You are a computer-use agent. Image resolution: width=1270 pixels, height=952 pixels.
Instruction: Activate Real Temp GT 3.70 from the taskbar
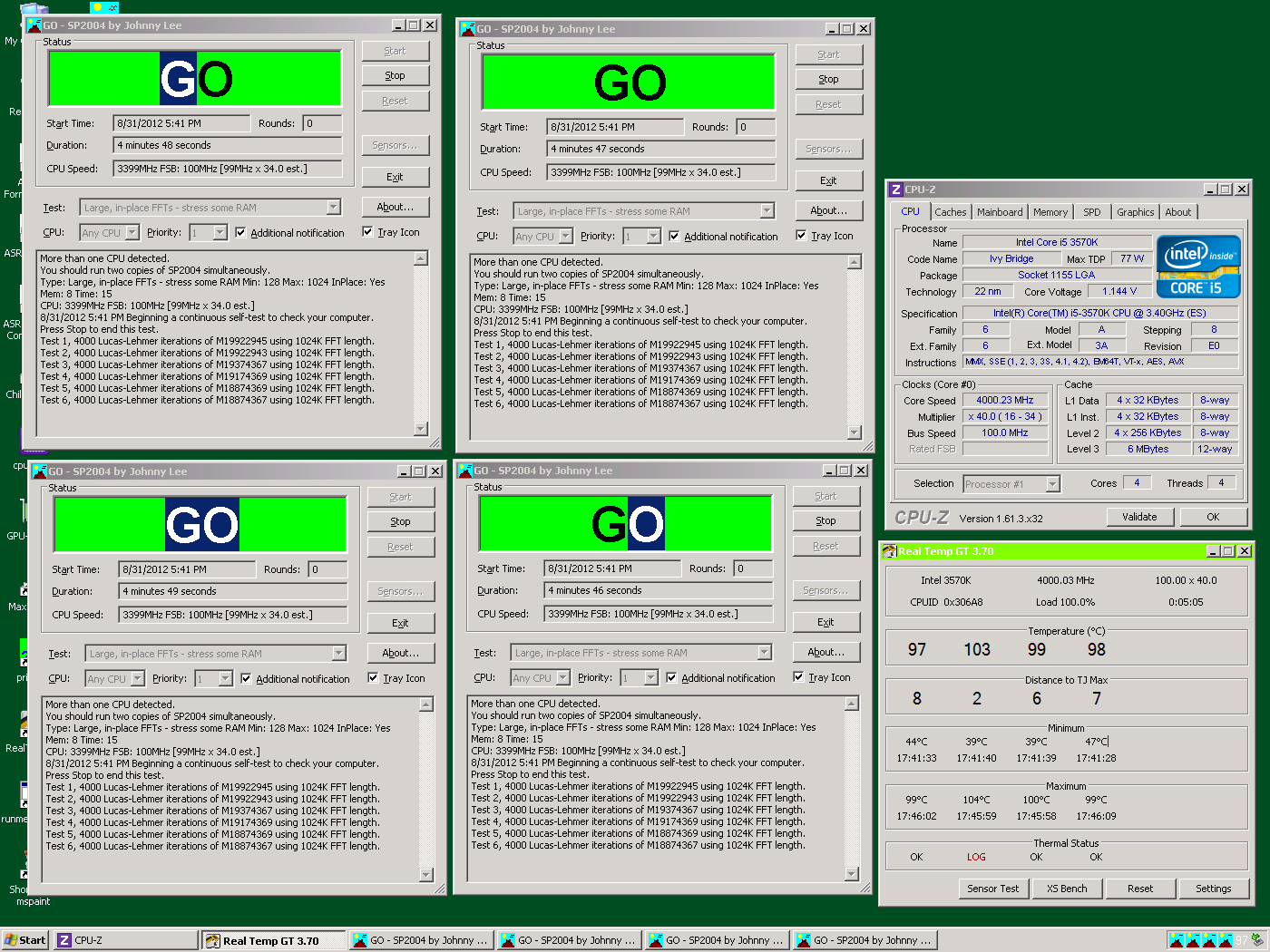tap(273, 940)
